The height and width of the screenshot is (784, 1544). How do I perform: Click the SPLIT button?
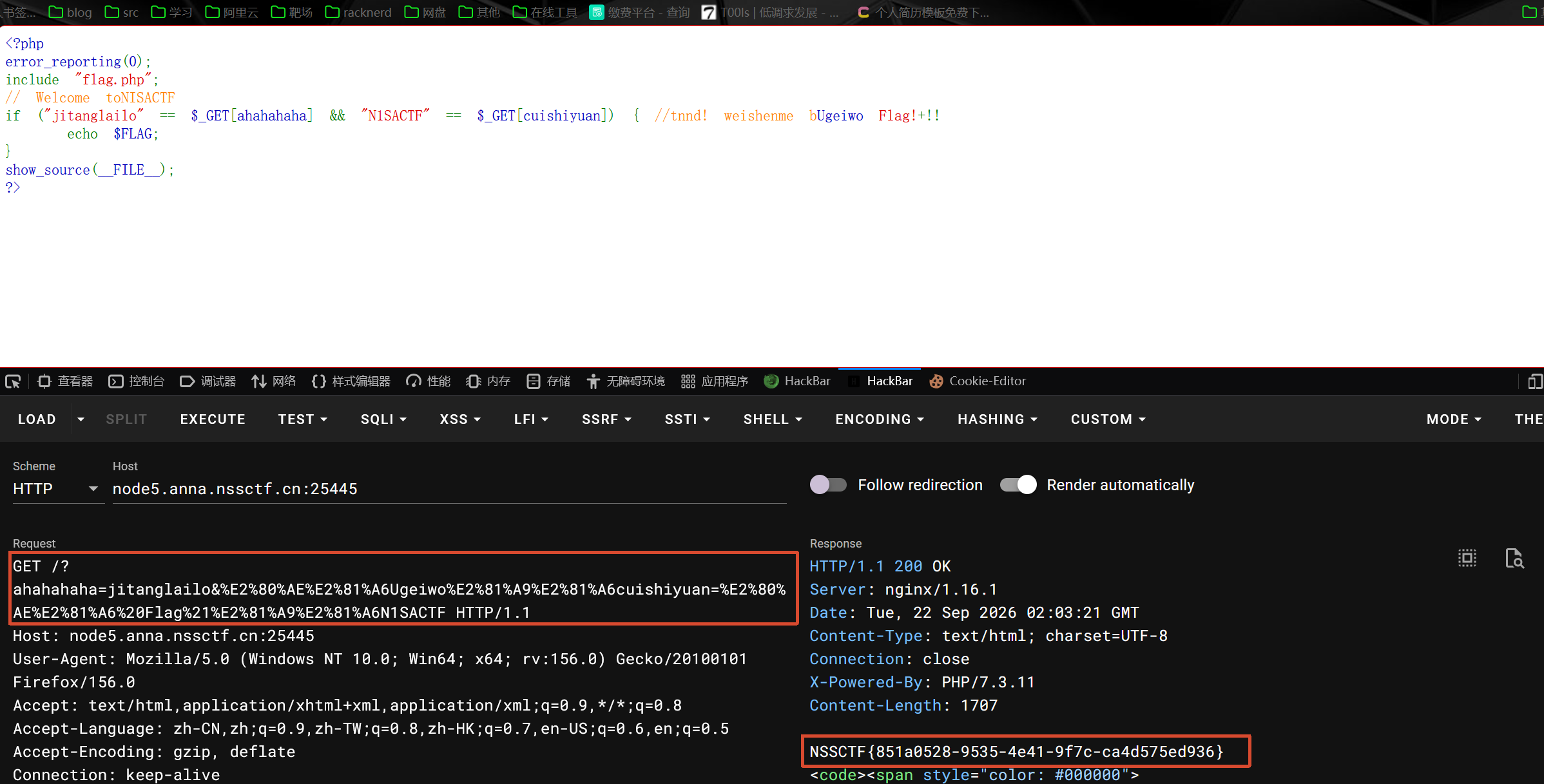pos(126,419)
